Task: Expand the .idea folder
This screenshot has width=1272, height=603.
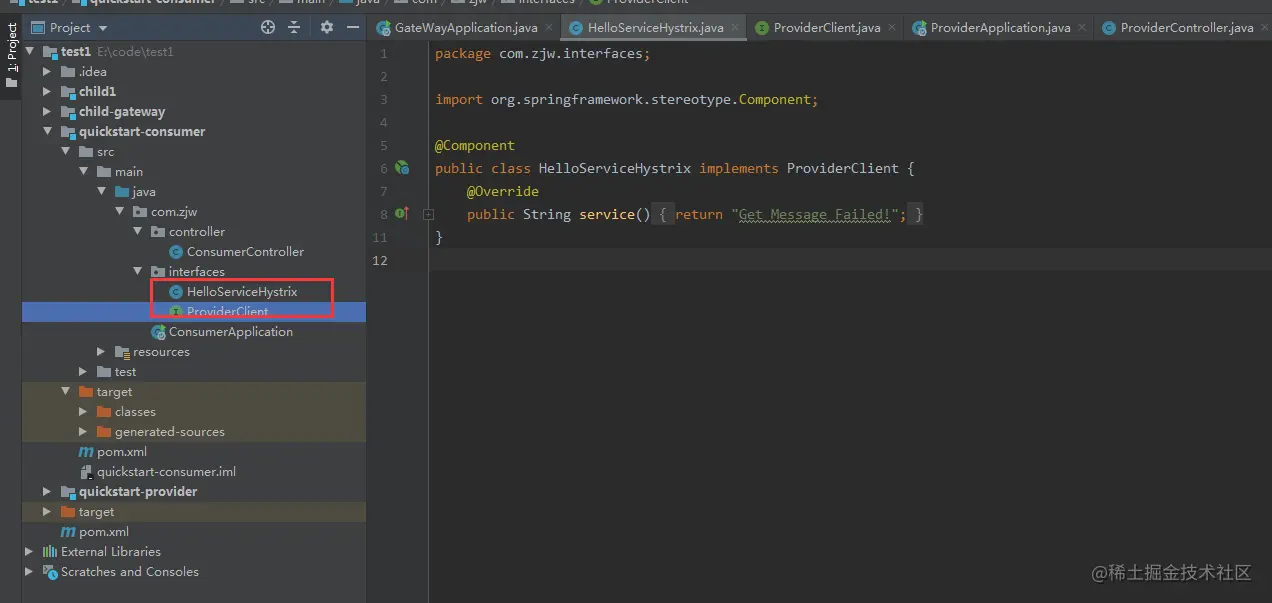Action: (47, 71)
